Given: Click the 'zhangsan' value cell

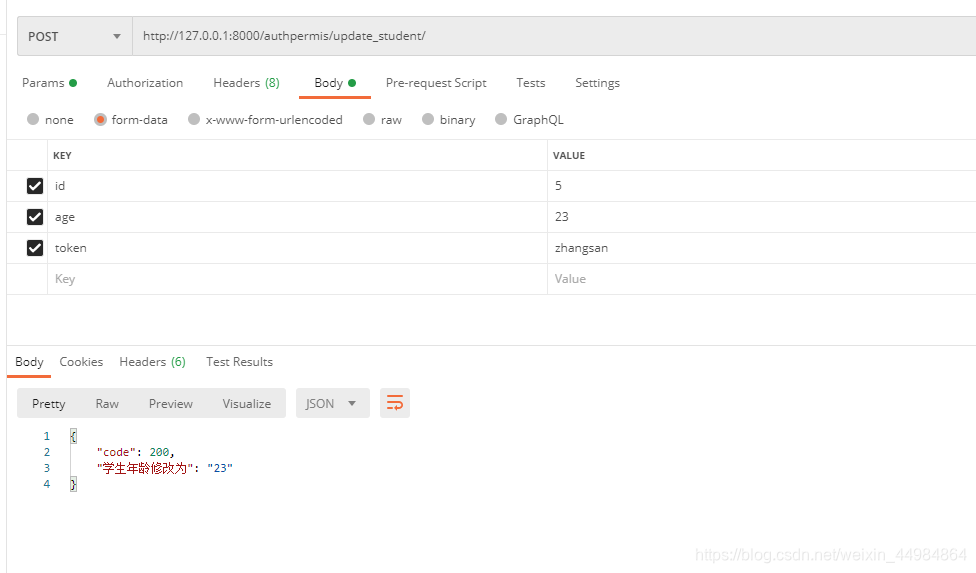Looking at the screenshot, I should click(762, 248).
